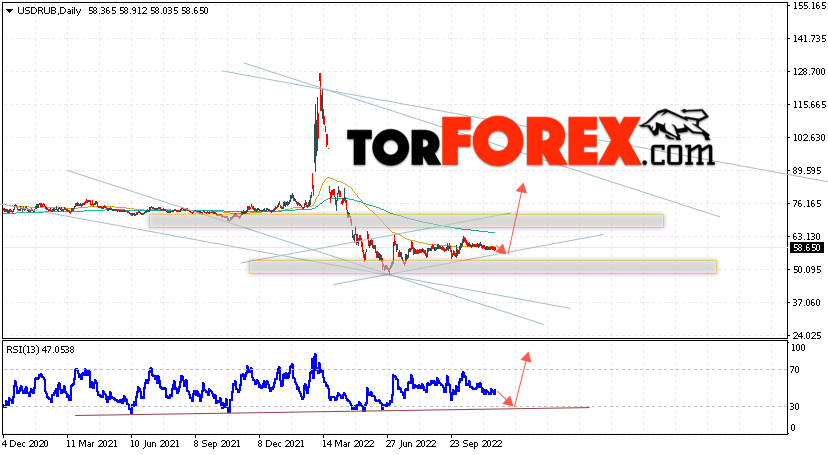Select the upper gray resistance zone rectangle
The image size is (828, 455).
(x=406, y=221)
